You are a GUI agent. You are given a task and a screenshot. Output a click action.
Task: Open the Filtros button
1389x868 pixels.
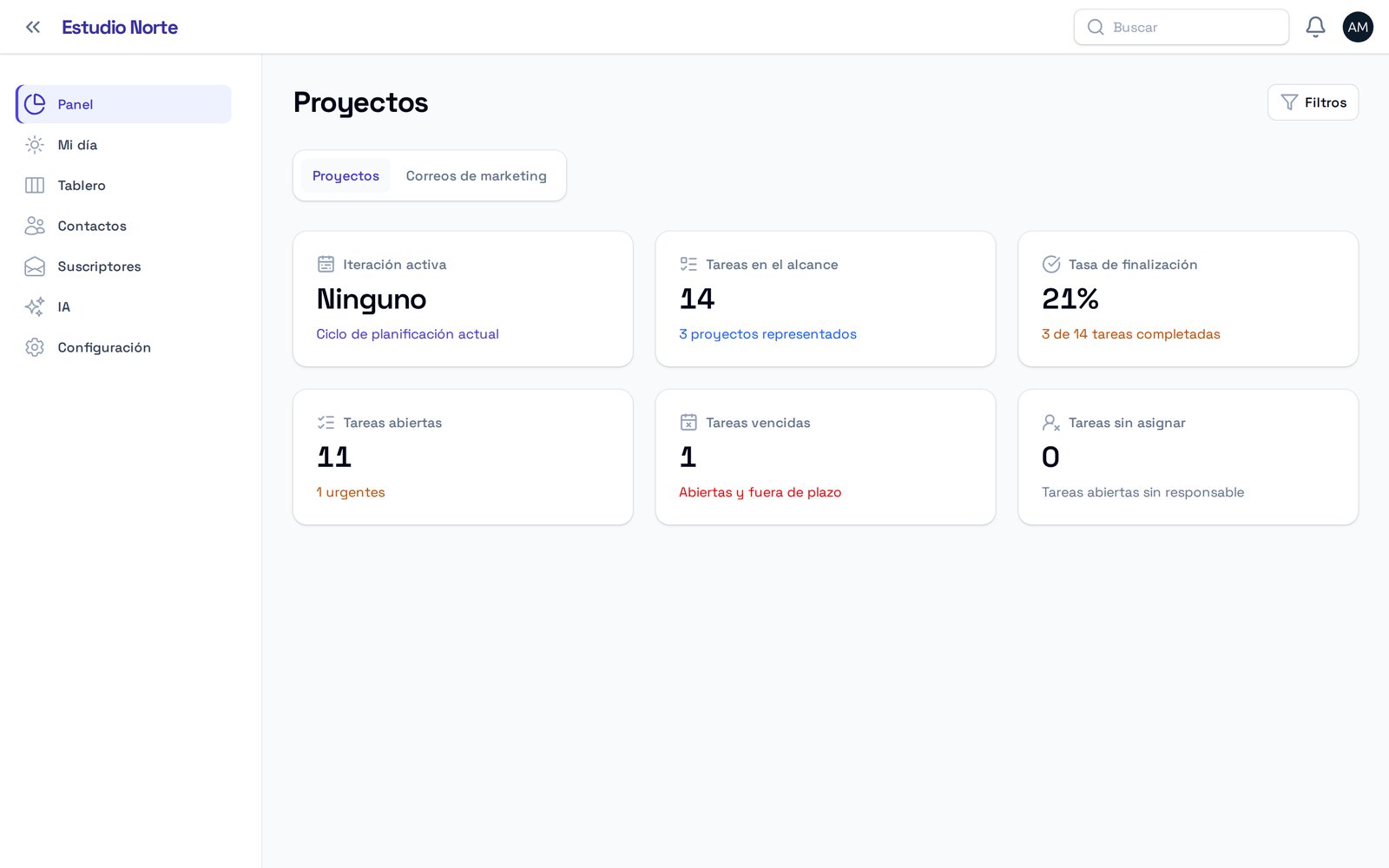click(1313, 102)
